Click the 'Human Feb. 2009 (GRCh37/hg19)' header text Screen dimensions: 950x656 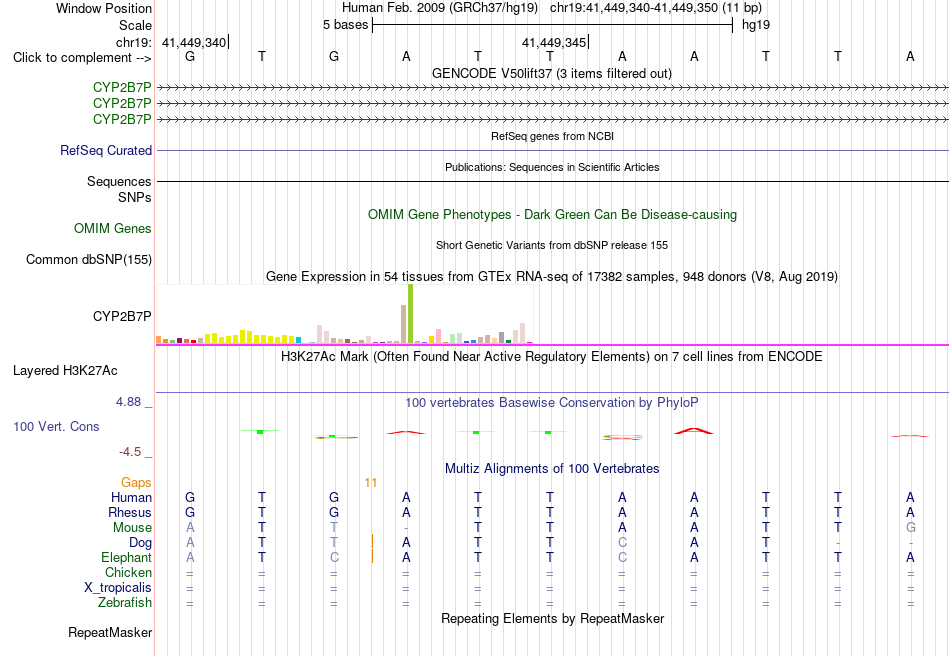coord(440,8)
